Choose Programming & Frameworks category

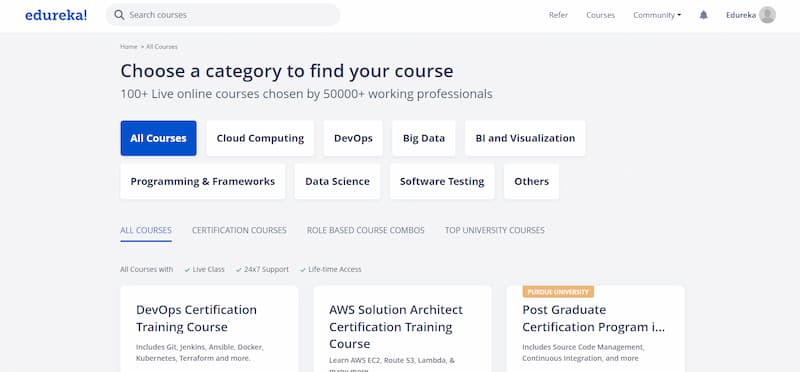point(203,182)
